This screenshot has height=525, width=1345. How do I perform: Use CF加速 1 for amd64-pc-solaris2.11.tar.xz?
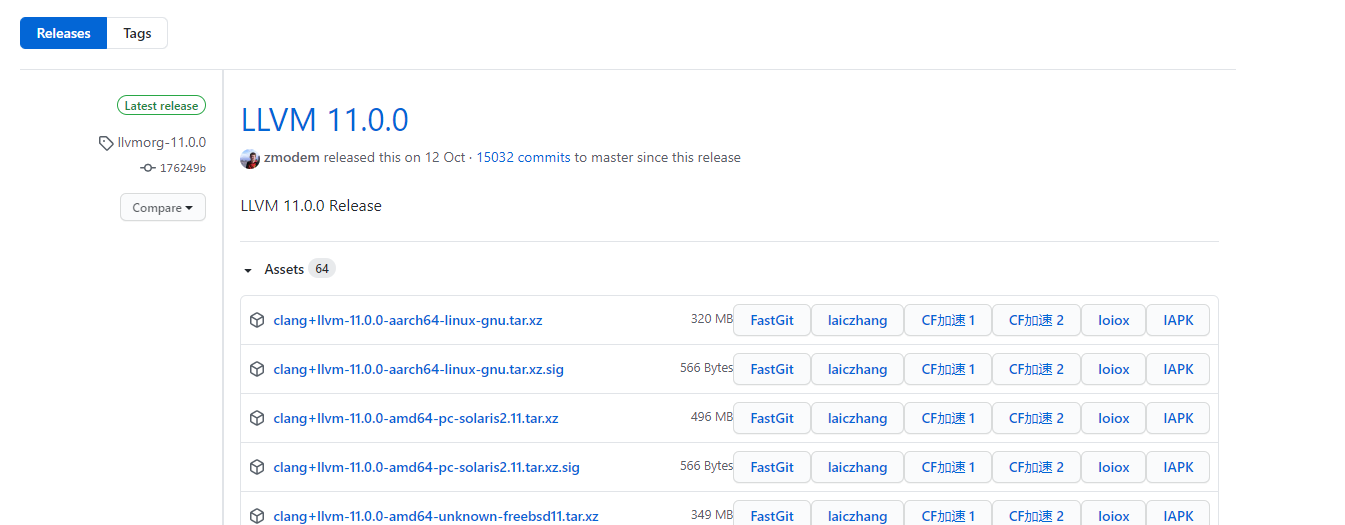pos(948,418)
